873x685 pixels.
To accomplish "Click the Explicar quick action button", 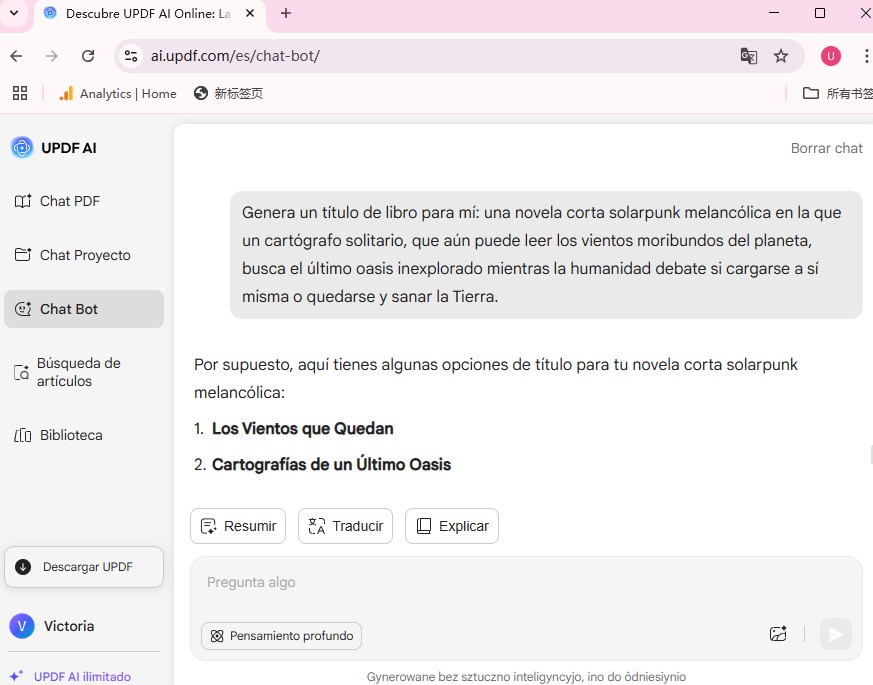I will click(452, 526).
